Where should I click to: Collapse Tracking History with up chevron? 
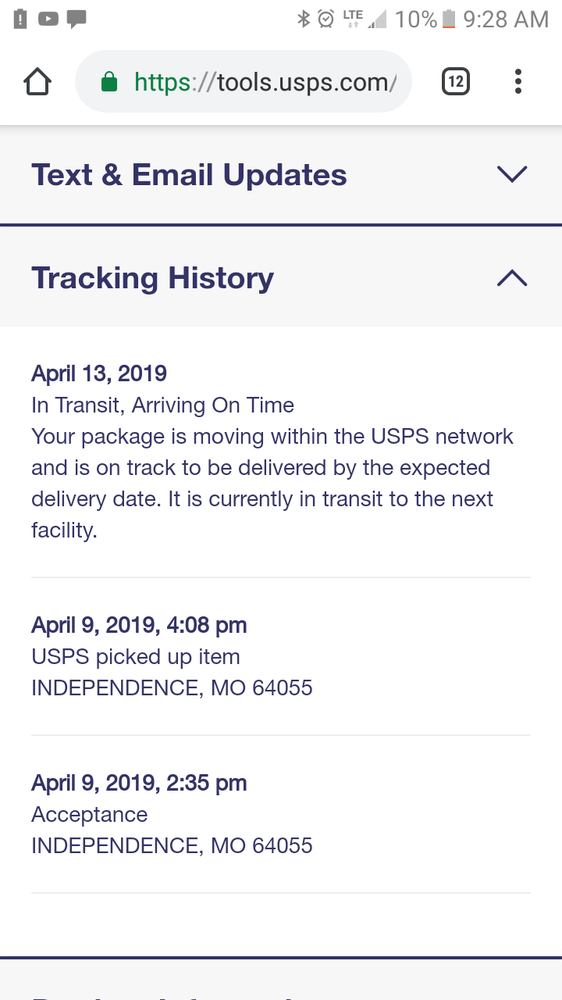pos(512,277)
